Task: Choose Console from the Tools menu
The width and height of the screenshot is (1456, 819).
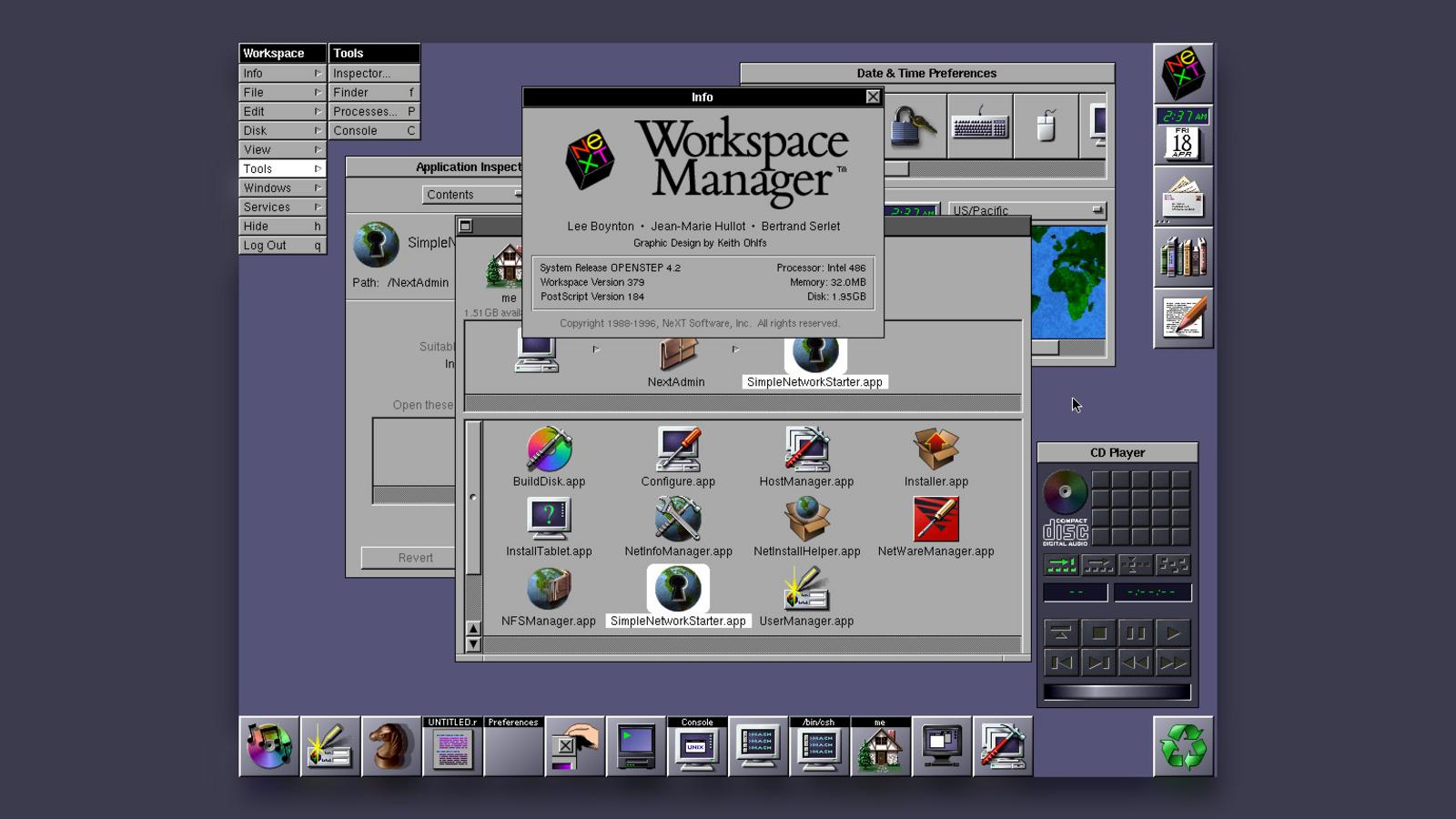Action: click(x=374, y=130)
